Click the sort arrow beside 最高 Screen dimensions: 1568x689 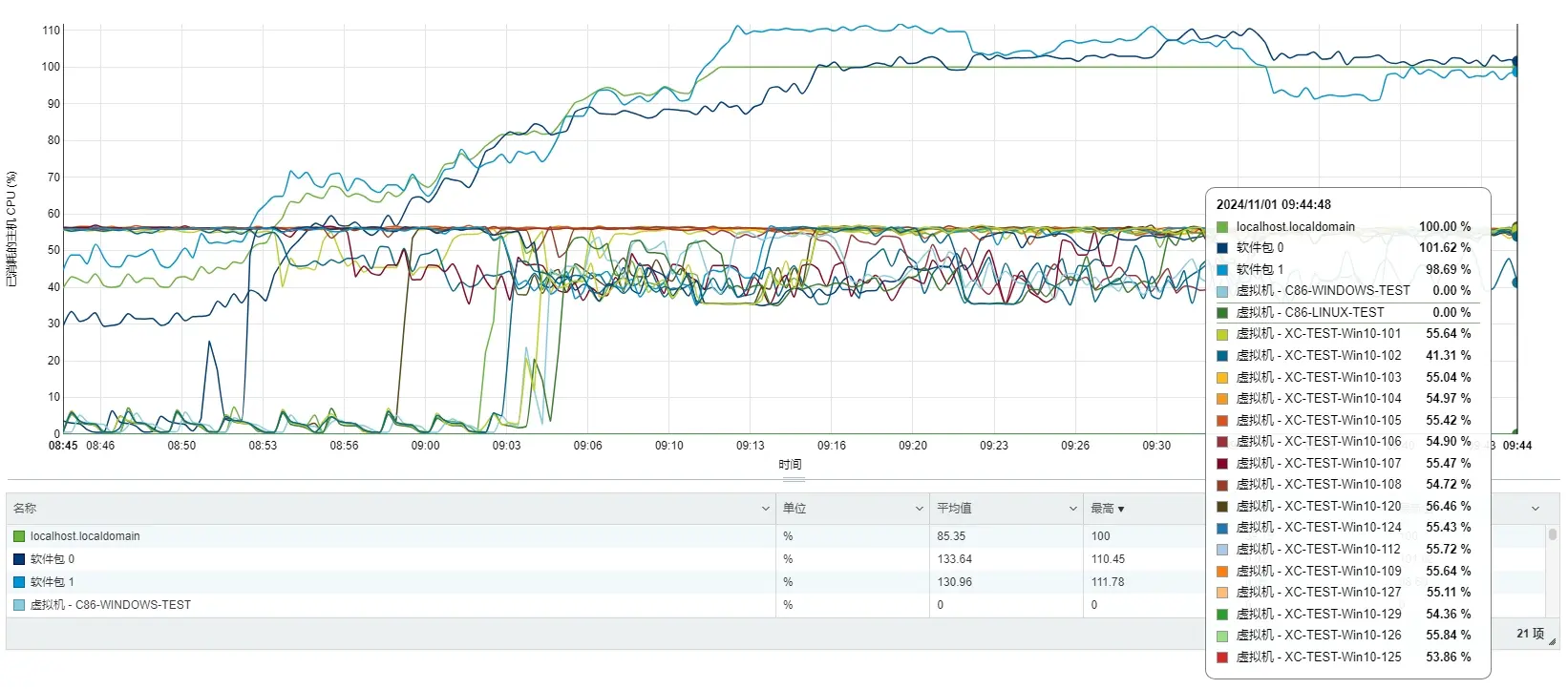click(1121, 509)
